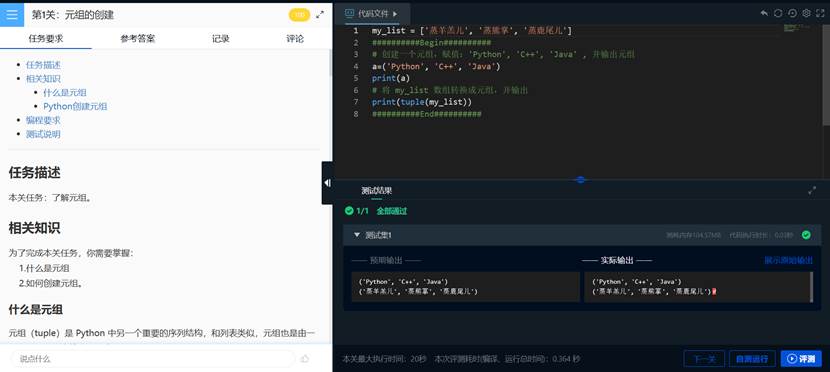Click code line 1 with my_list

point(472,31)
